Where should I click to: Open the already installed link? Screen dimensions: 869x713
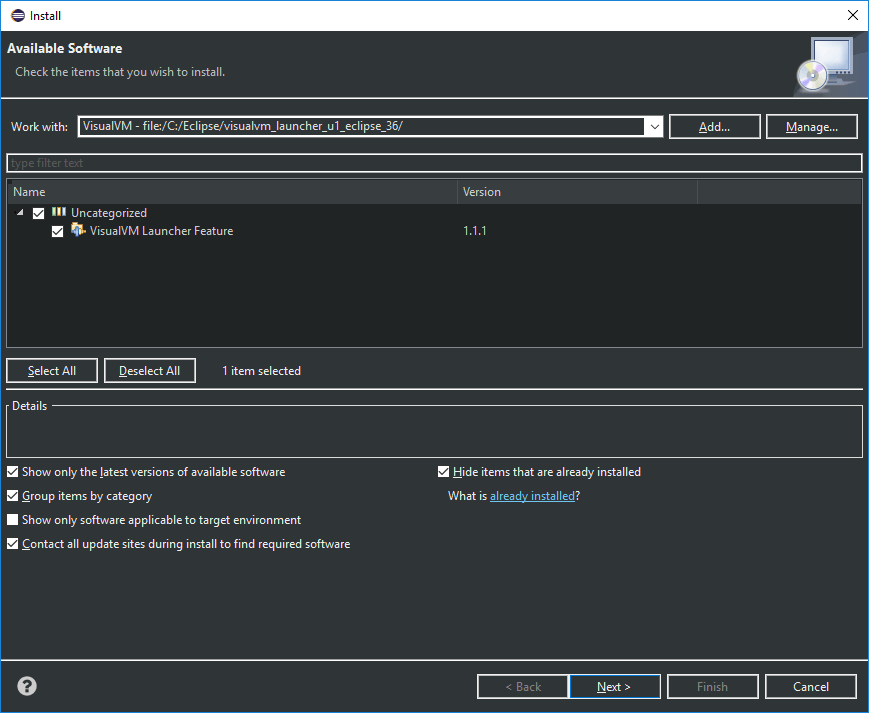532,496
